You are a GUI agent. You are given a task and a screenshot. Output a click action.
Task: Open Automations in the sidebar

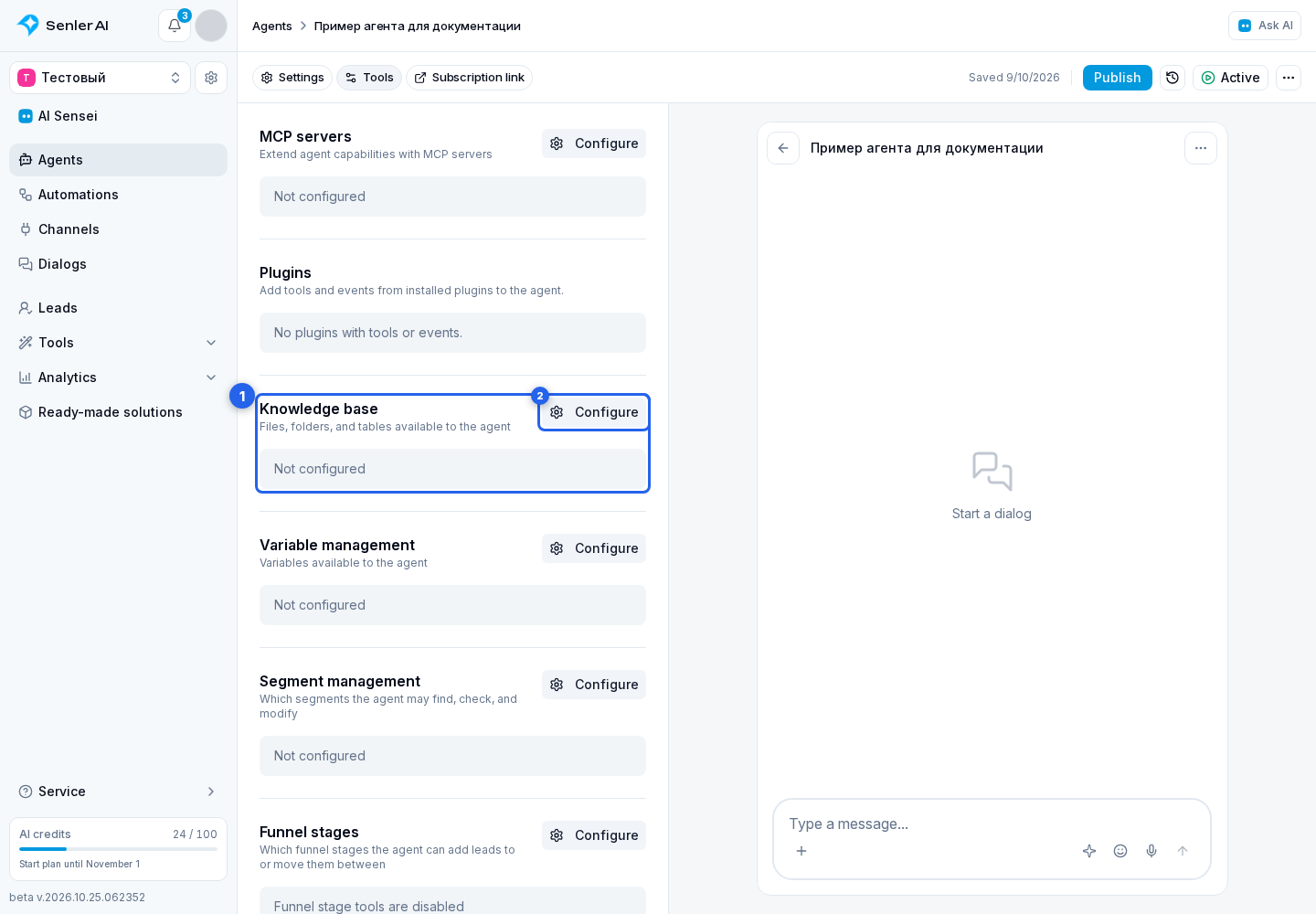coord(118,195)
